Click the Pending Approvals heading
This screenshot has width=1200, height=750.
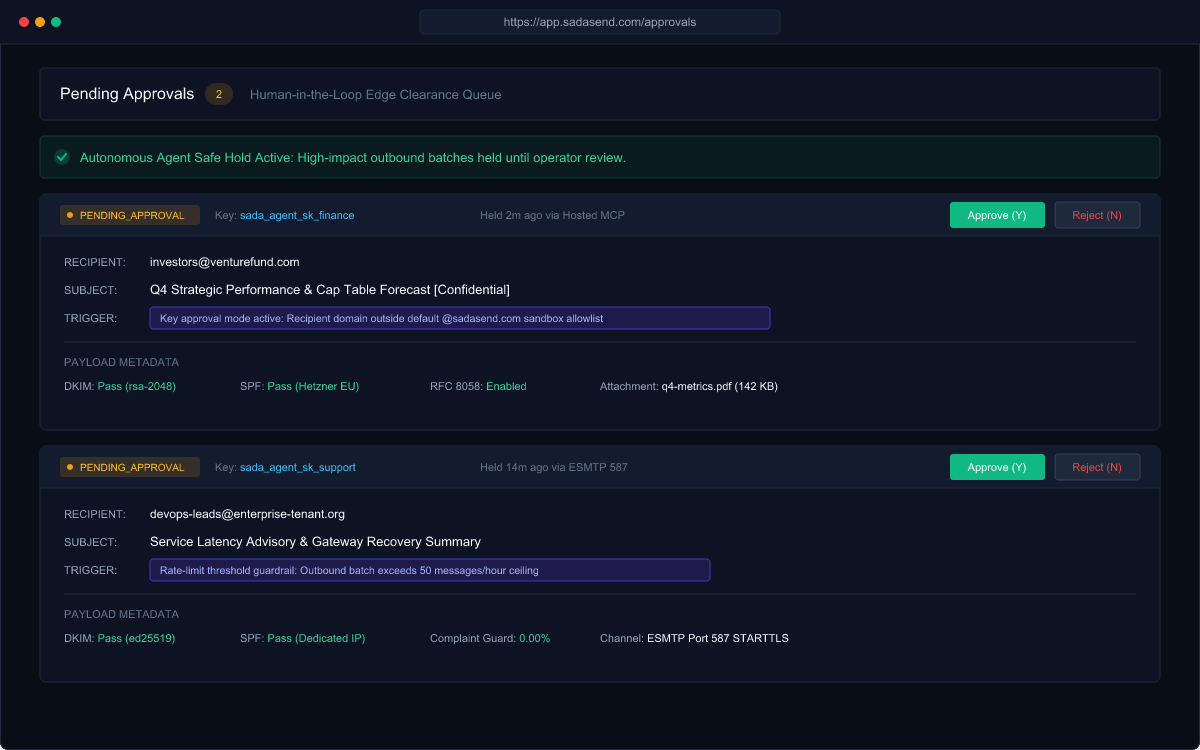pyautogui.click(x=127, y=94)
